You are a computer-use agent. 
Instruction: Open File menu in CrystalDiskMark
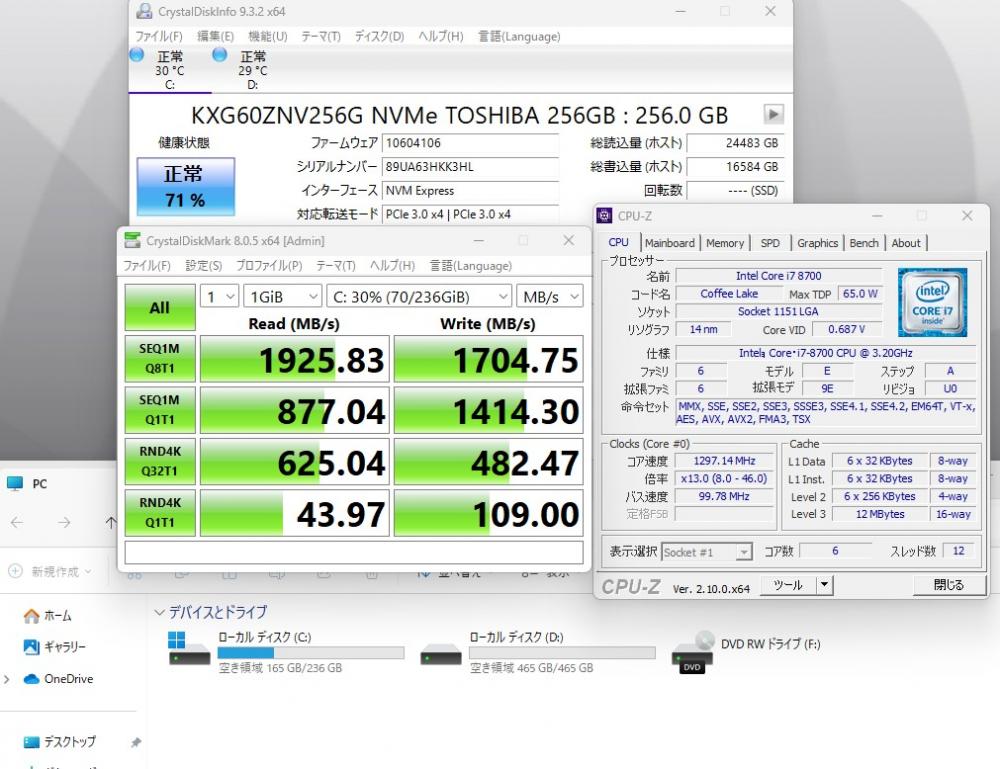147,265
